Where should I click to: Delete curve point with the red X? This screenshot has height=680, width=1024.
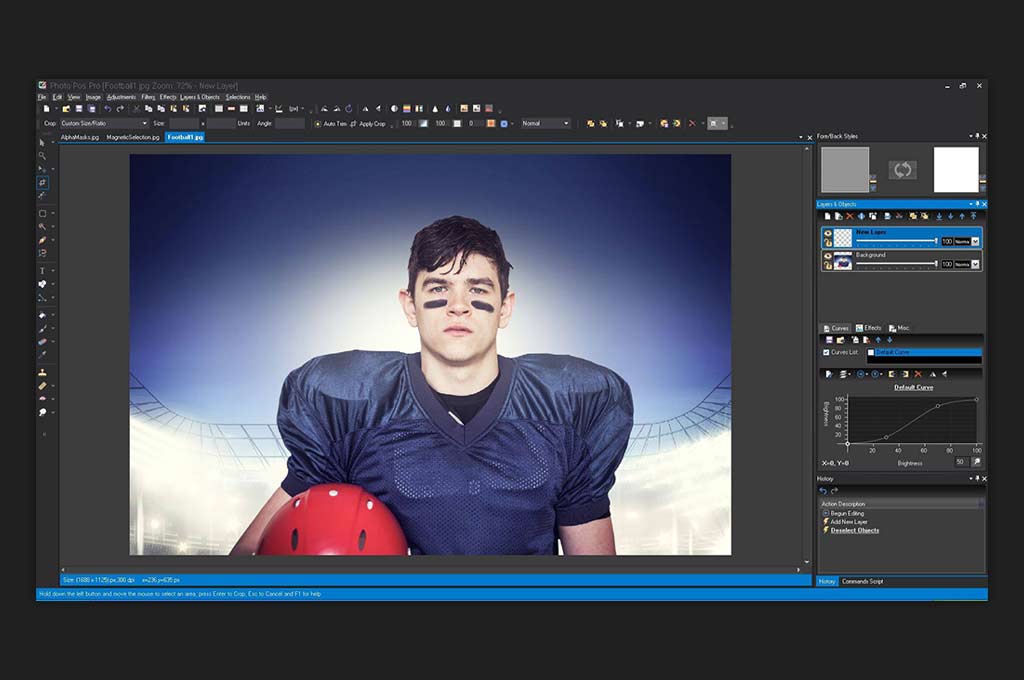click(918, 374)
